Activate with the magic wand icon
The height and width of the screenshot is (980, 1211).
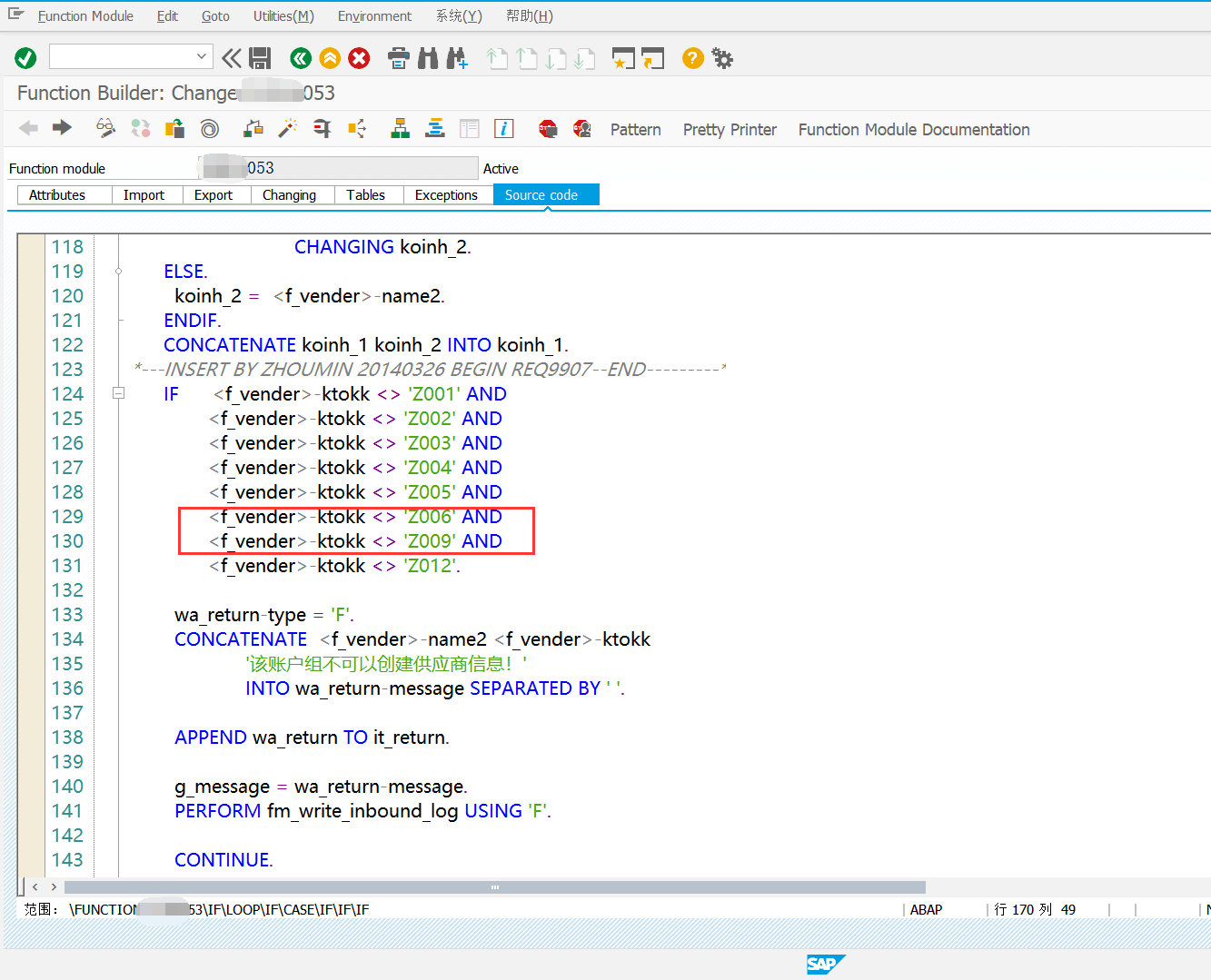(288, 128)
